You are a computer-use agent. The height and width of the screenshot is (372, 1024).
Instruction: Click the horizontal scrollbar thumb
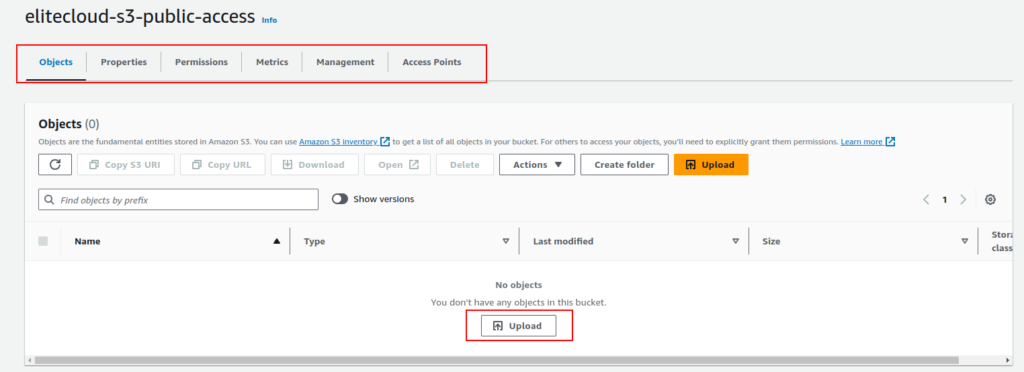click(x=496, y=360)
